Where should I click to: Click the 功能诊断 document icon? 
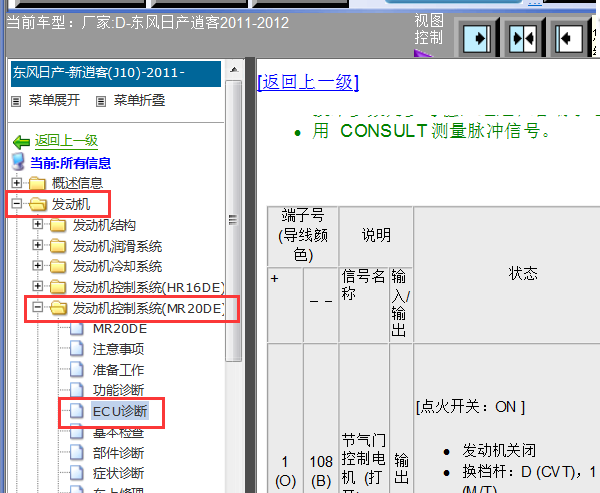click(x=77, y=390)
